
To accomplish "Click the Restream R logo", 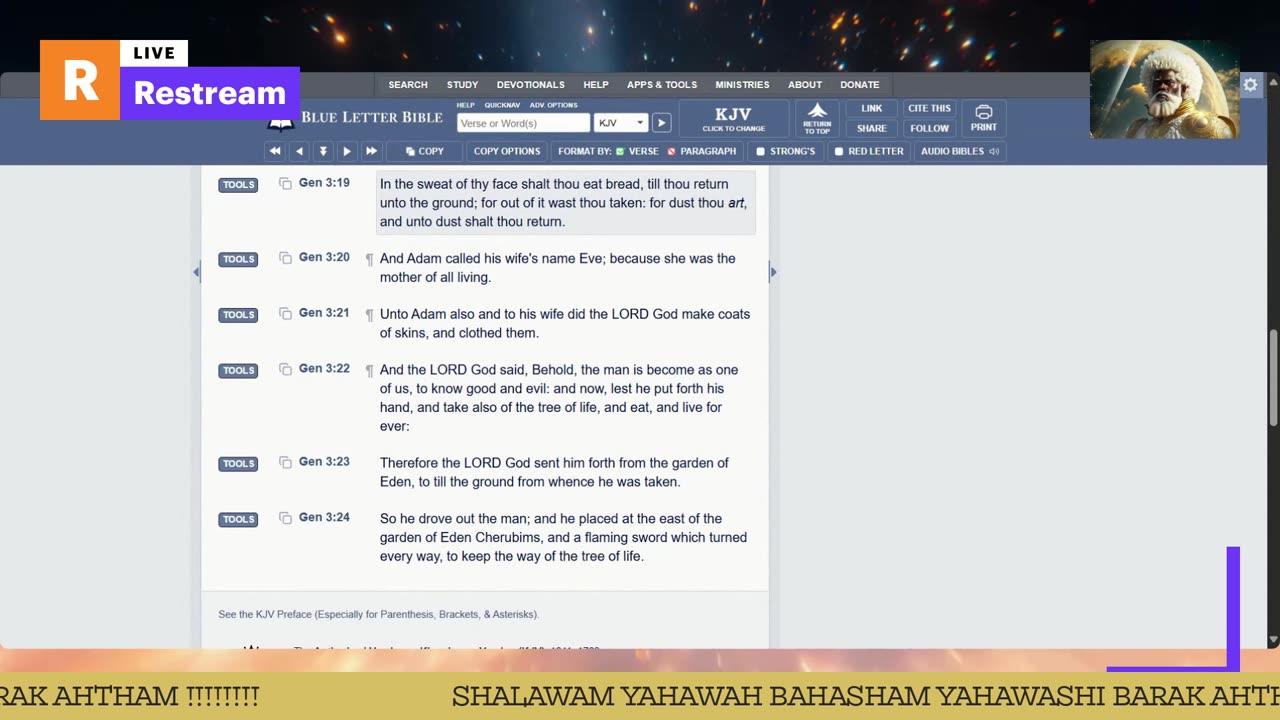I will (x=80, y=80).
